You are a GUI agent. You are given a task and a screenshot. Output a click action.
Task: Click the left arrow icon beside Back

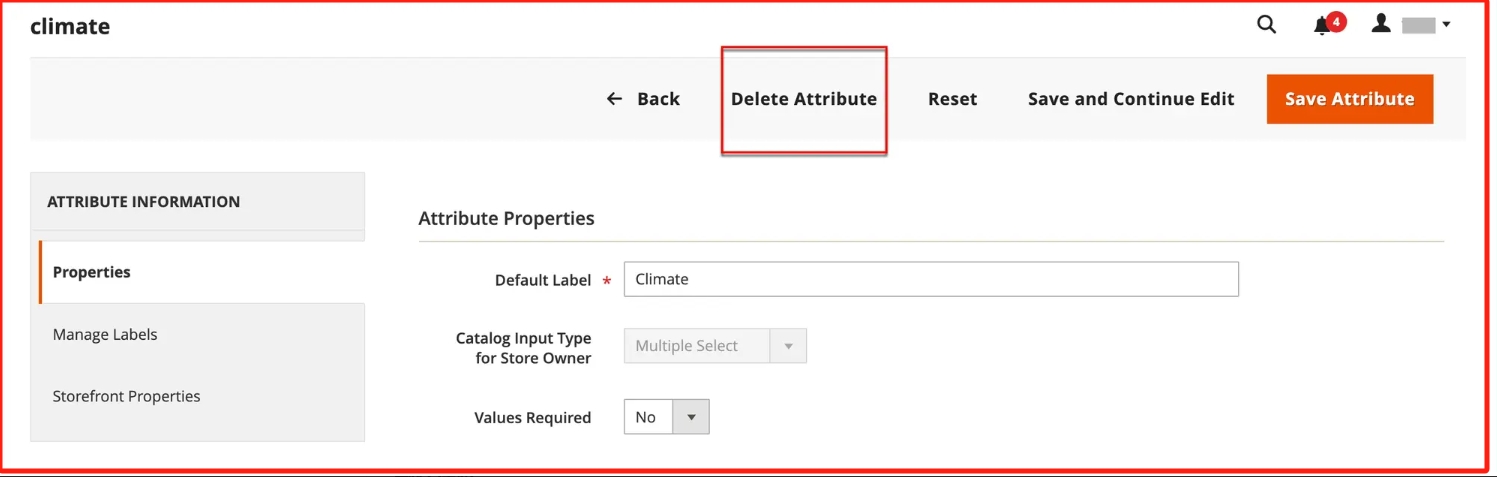[x=614, y=99]
